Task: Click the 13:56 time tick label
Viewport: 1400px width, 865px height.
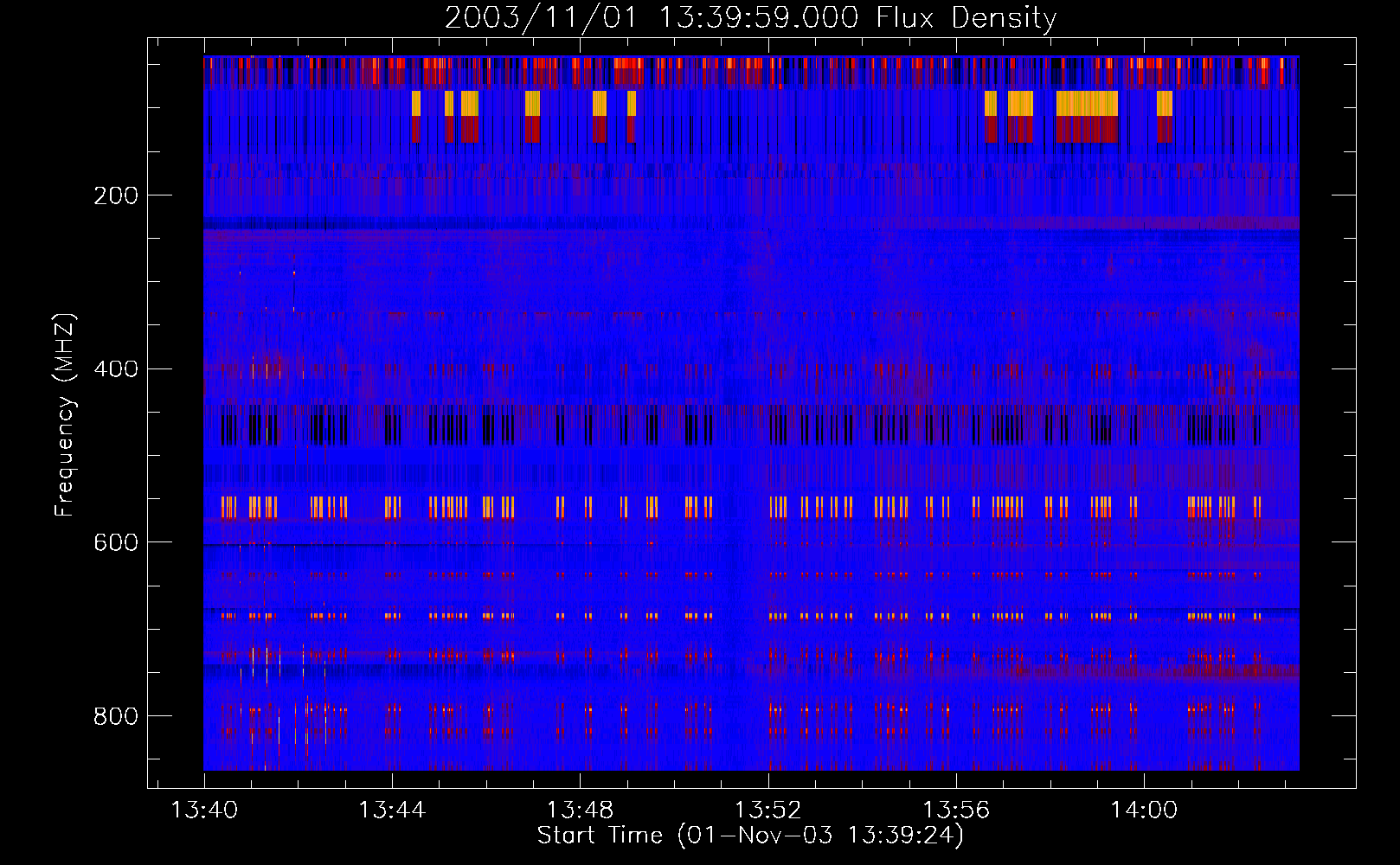Action: (x=956, y=810)
